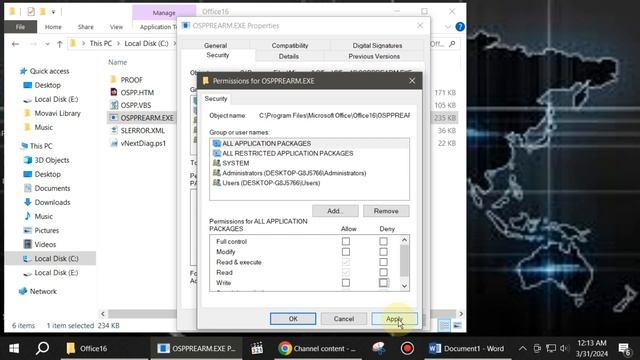Check Deny for Modify permission
The image size is (640, 360).
pyautogui.click(x=383, y=252)
